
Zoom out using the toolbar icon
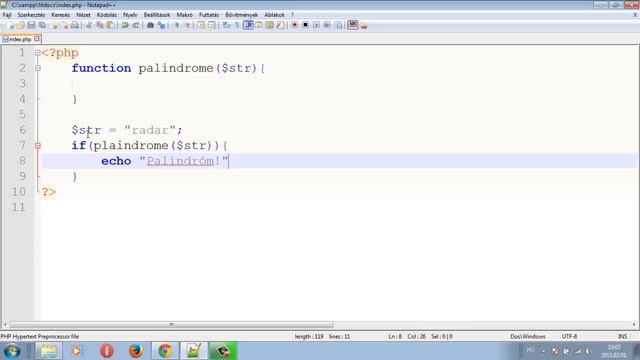pyautogui.click(x=188, y=25)
